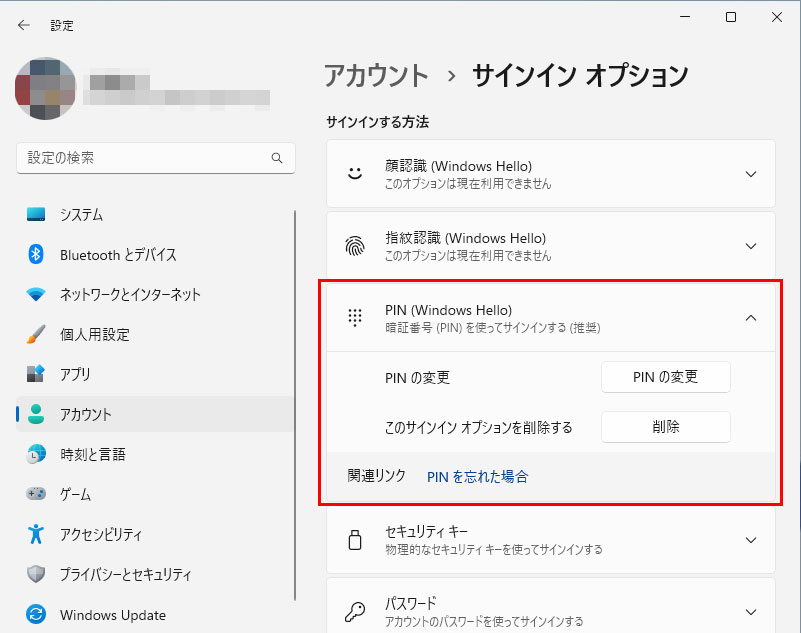The image size is (801, 633).
Task: Open プライバシーとセキュリティ settings
Action: pos(155,574)
